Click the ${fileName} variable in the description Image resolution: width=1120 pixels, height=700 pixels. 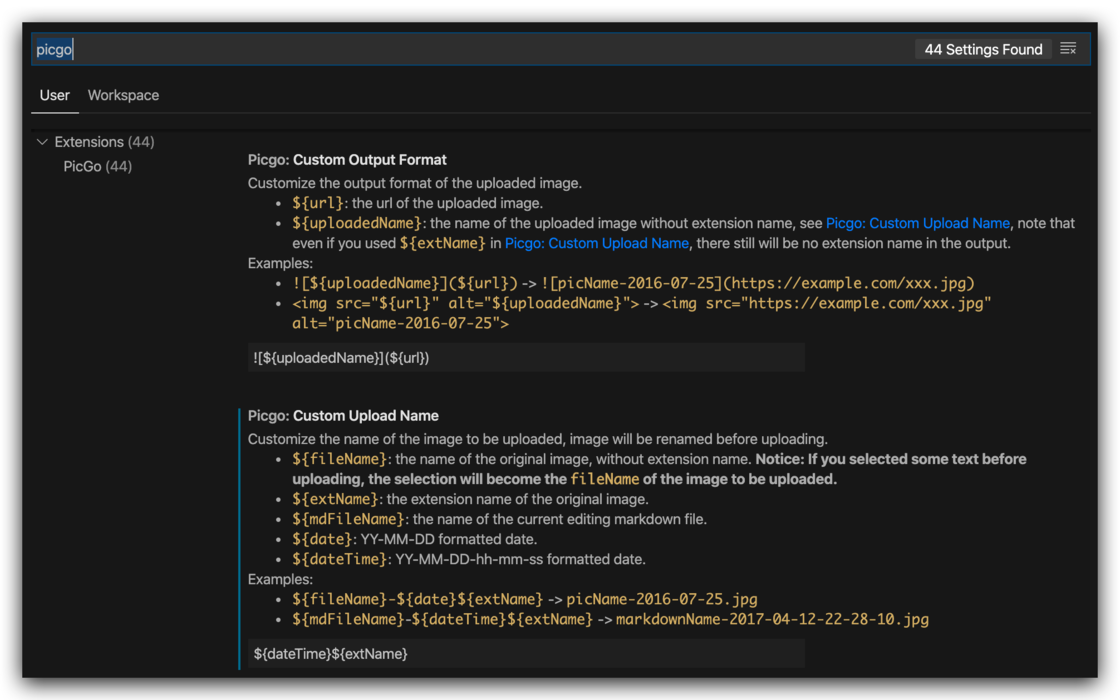[339, 459]
